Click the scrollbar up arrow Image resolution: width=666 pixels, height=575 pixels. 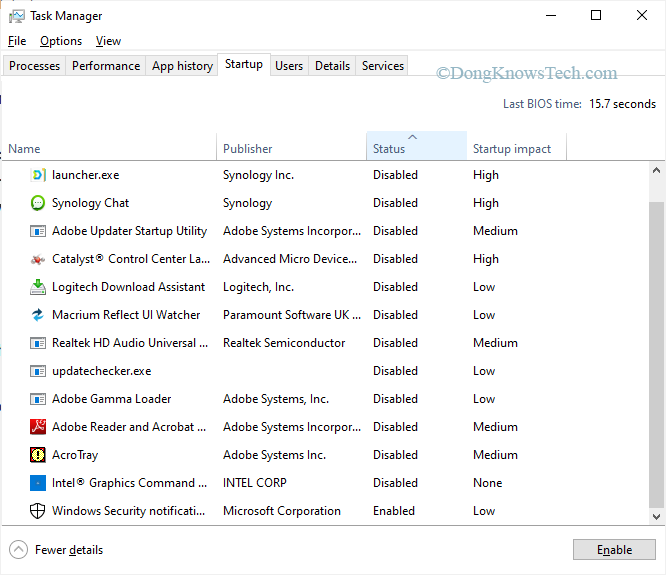coord(656,170)
